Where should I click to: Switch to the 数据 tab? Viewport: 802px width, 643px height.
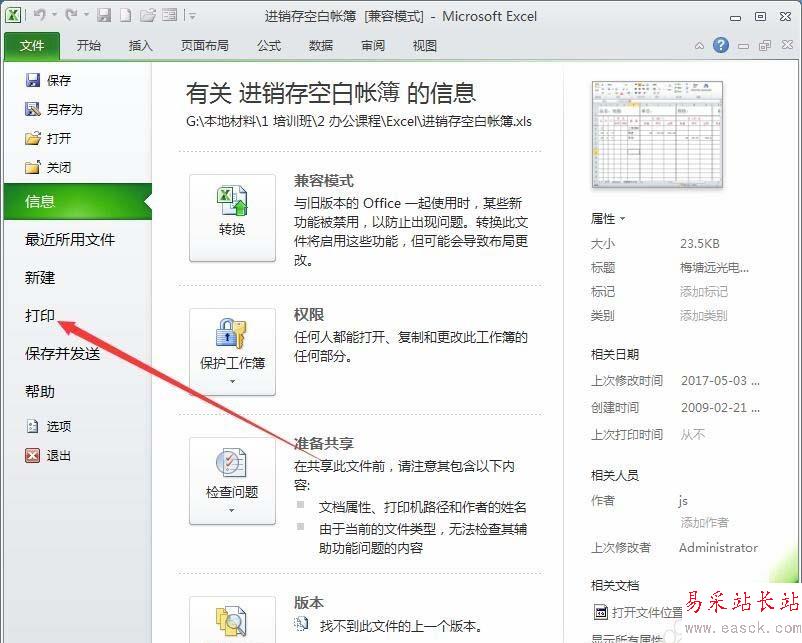pyautogui.click(x=321, y=46)
